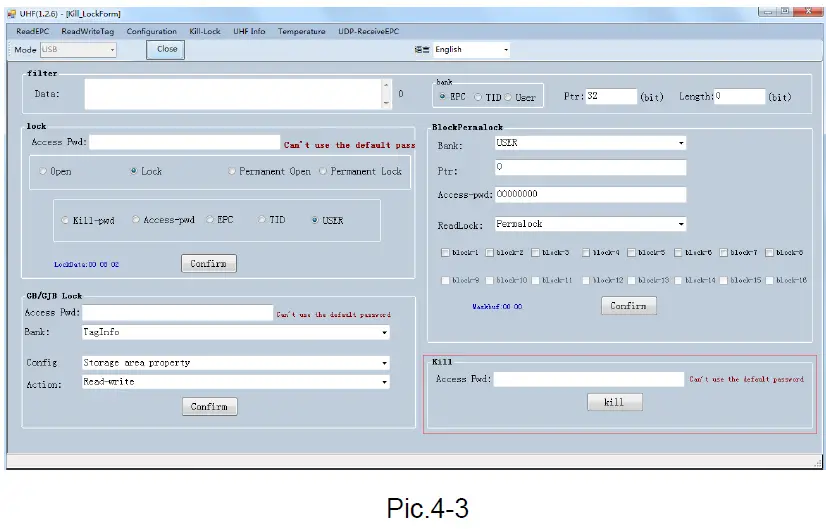Check the block-5 checkbox
Viewport: 826px width, 529px height.
point(631,253)
